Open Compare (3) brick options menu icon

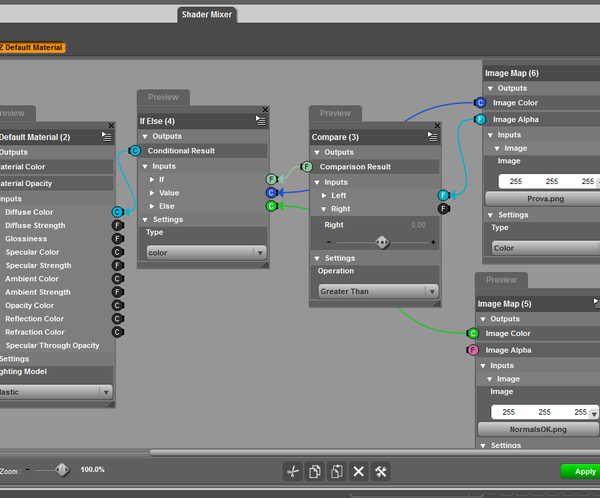[x=432, y=137]
